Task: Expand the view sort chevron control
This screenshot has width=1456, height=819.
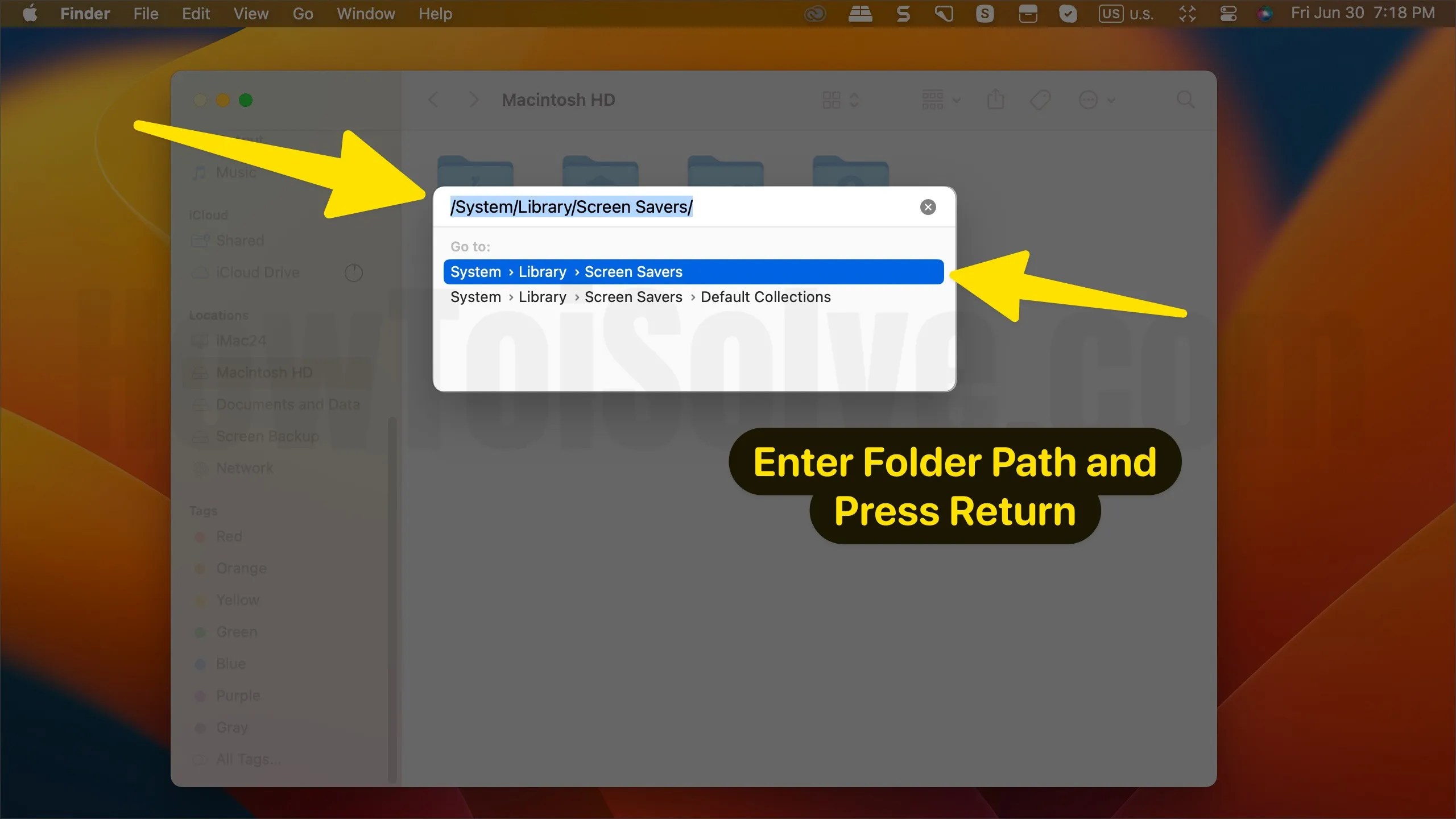Action: (855, 100)
